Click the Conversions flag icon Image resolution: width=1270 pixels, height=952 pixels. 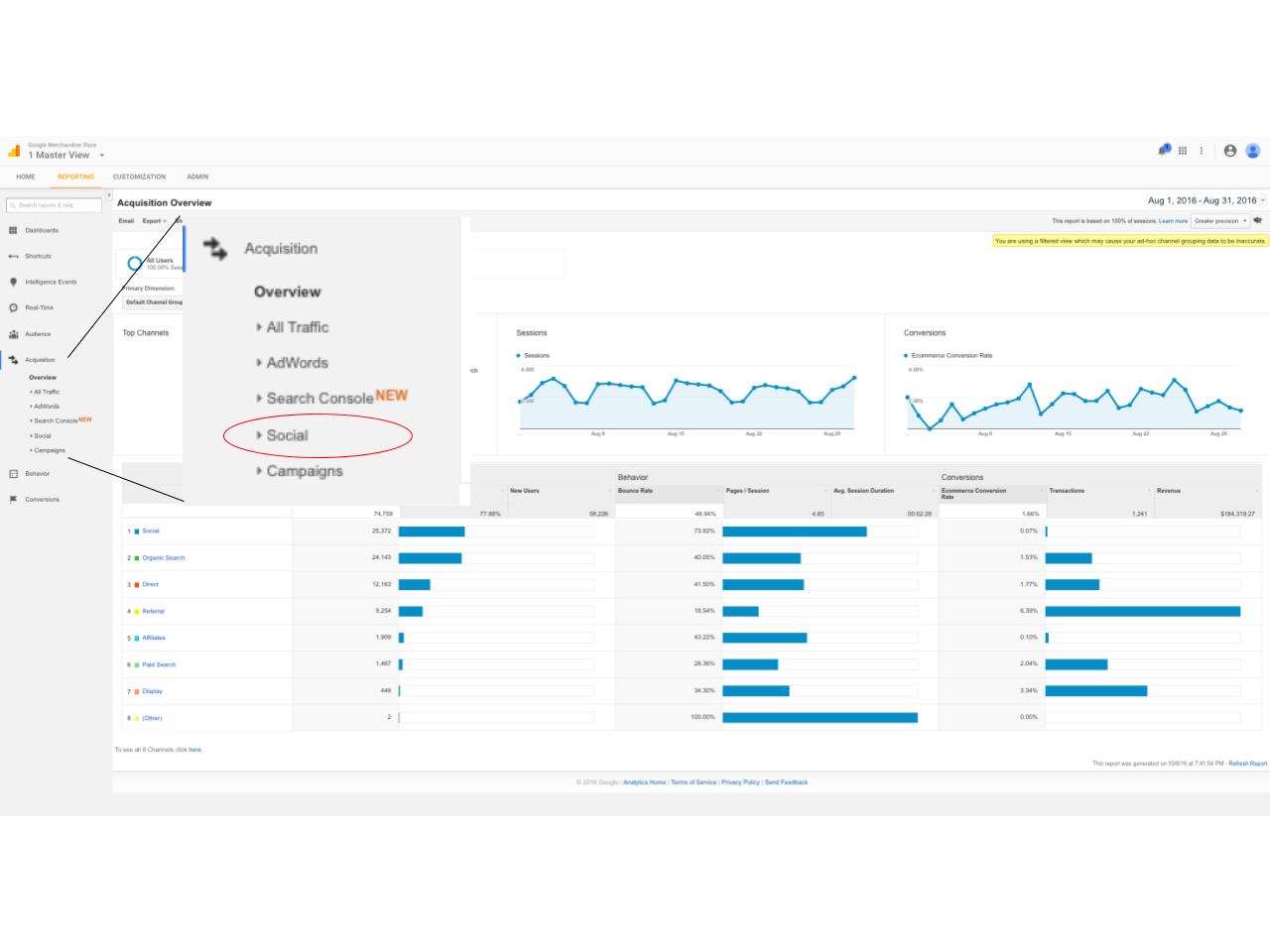click(x=13, y=500)
